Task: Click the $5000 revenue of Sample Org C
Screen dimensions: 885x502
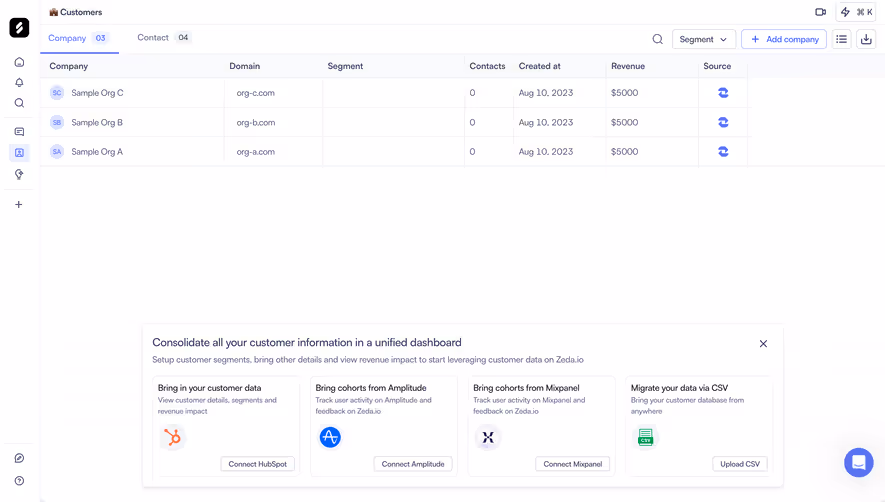Action: [x=624, y=93]
